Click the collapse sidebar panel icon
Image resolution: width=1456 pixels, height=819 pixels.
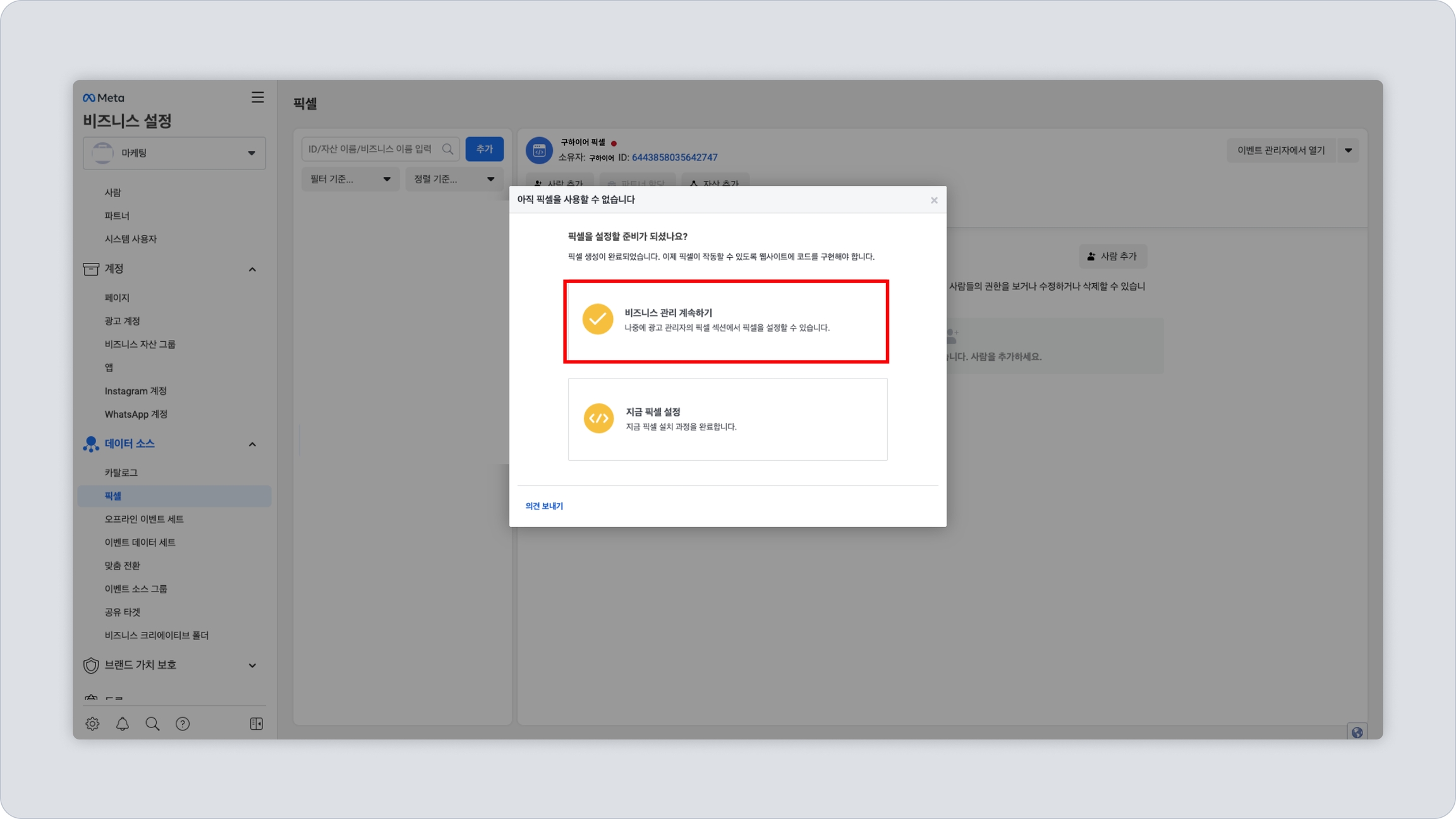point(256,724)
